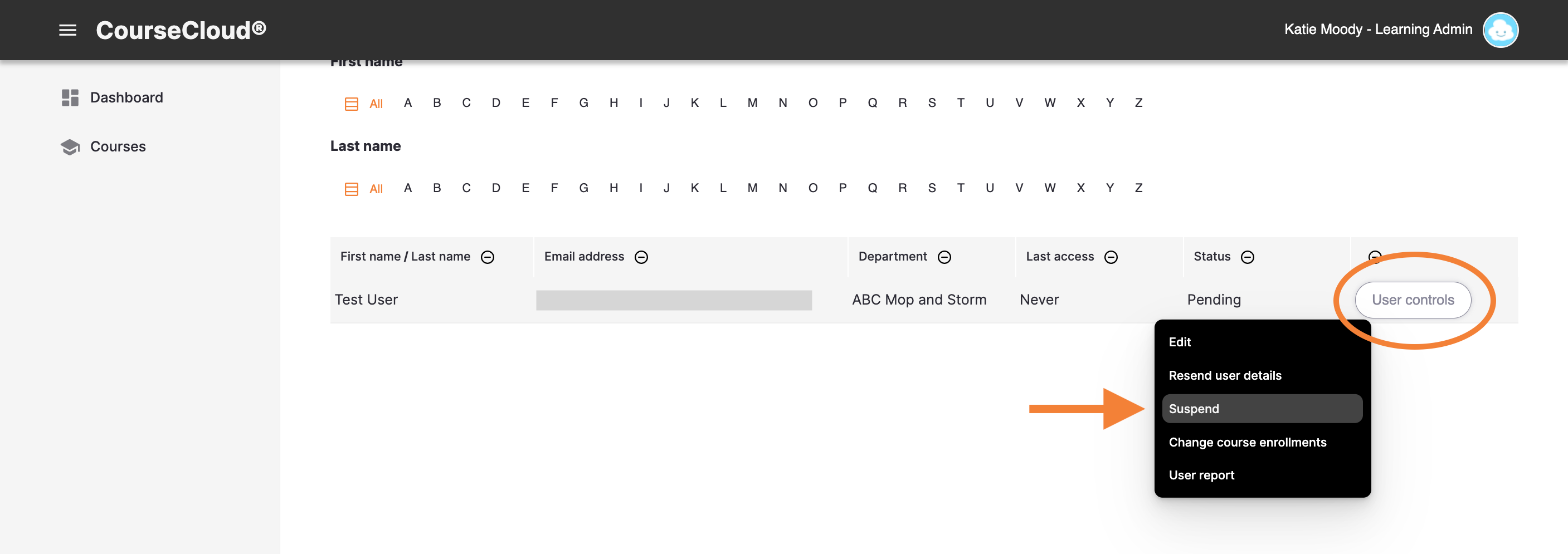The width and height of the screenshot is (1568, 554).
Task: Open the hamburger navigation menu
Action: (x=67, y=30)
